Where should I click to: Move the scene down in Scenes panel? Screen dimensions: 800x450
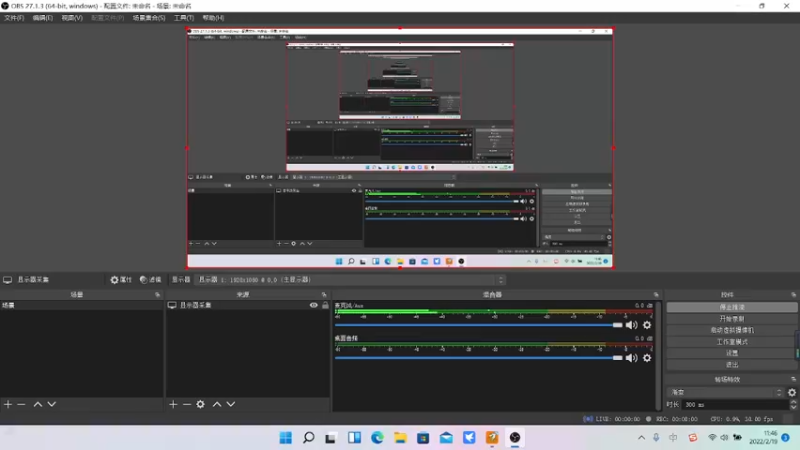click(52, 404)
